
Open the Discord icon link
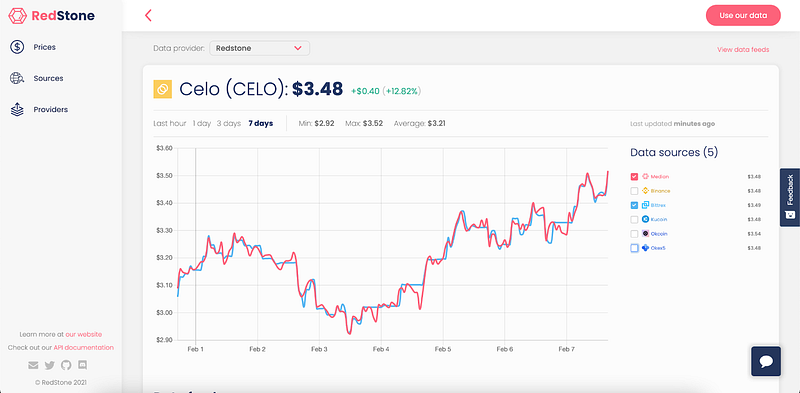[x=82, y=365]
